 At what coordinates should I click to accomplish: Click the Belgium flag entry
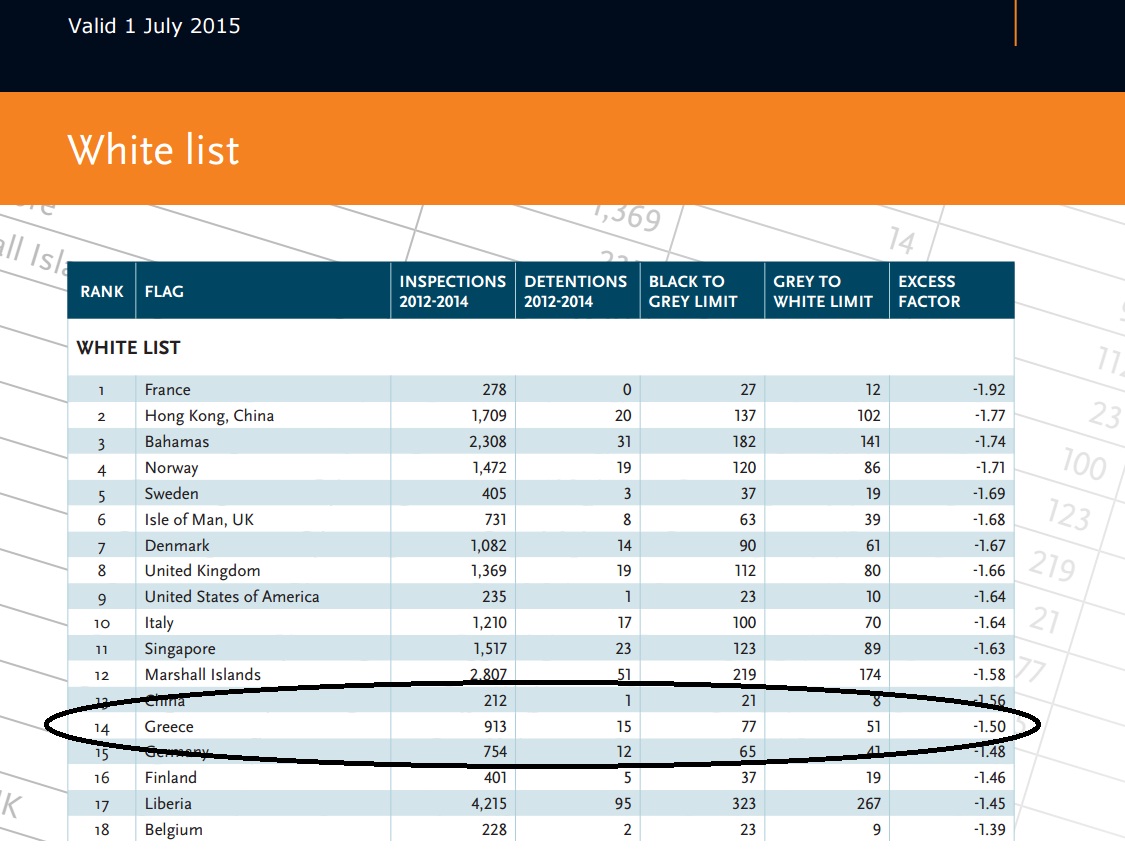coord(173,830)
